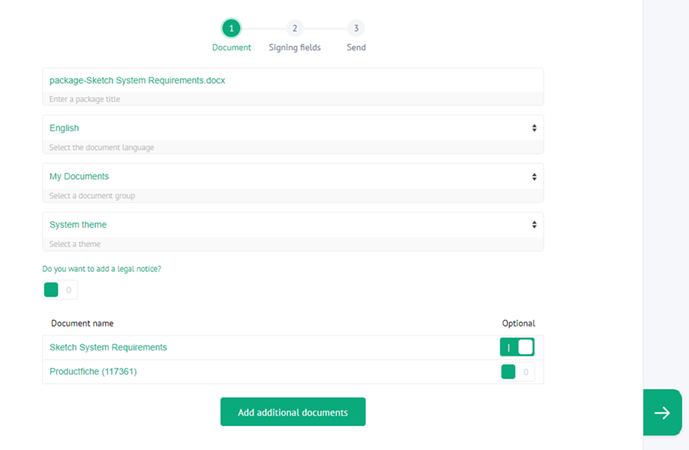
Task: Click the language dropdown arrow icon
Action: [534, 128]
